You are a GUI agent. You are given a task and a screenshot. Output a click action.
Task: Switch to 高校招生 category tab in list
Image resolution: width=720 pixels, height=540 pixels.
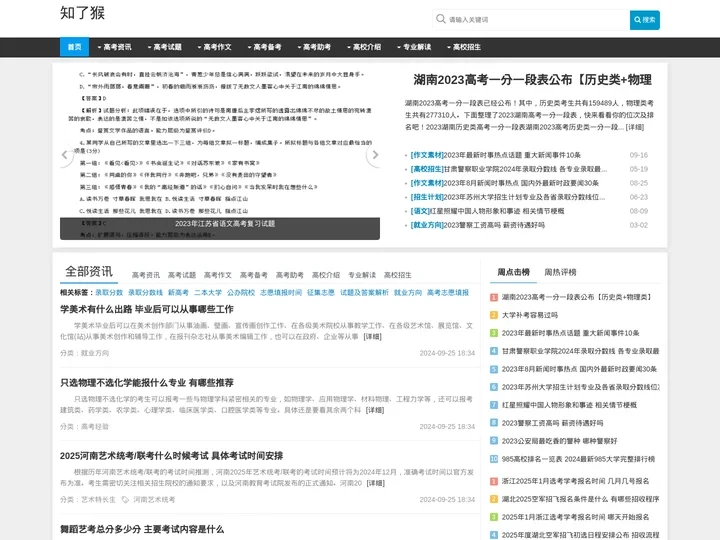(x=398, y=275)
